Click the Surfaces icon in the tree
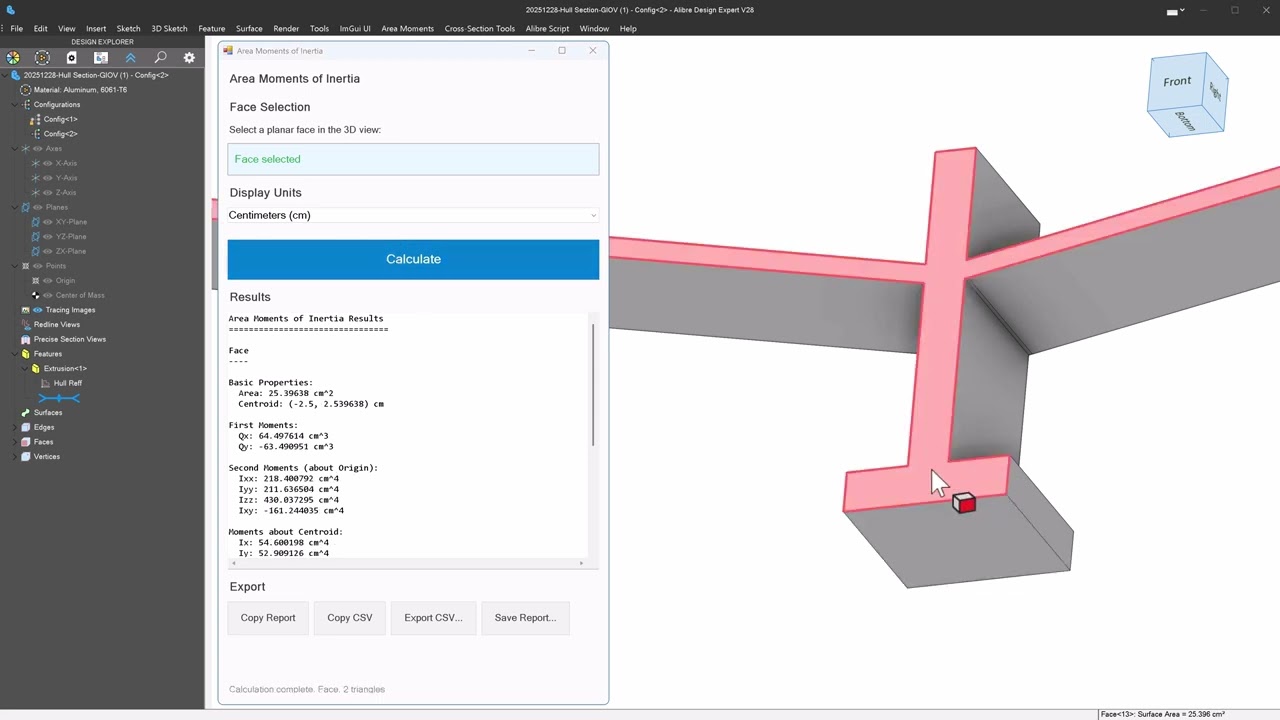This screenshot has height=720, width=1280. pyautogui.click(x=26, y=412)
